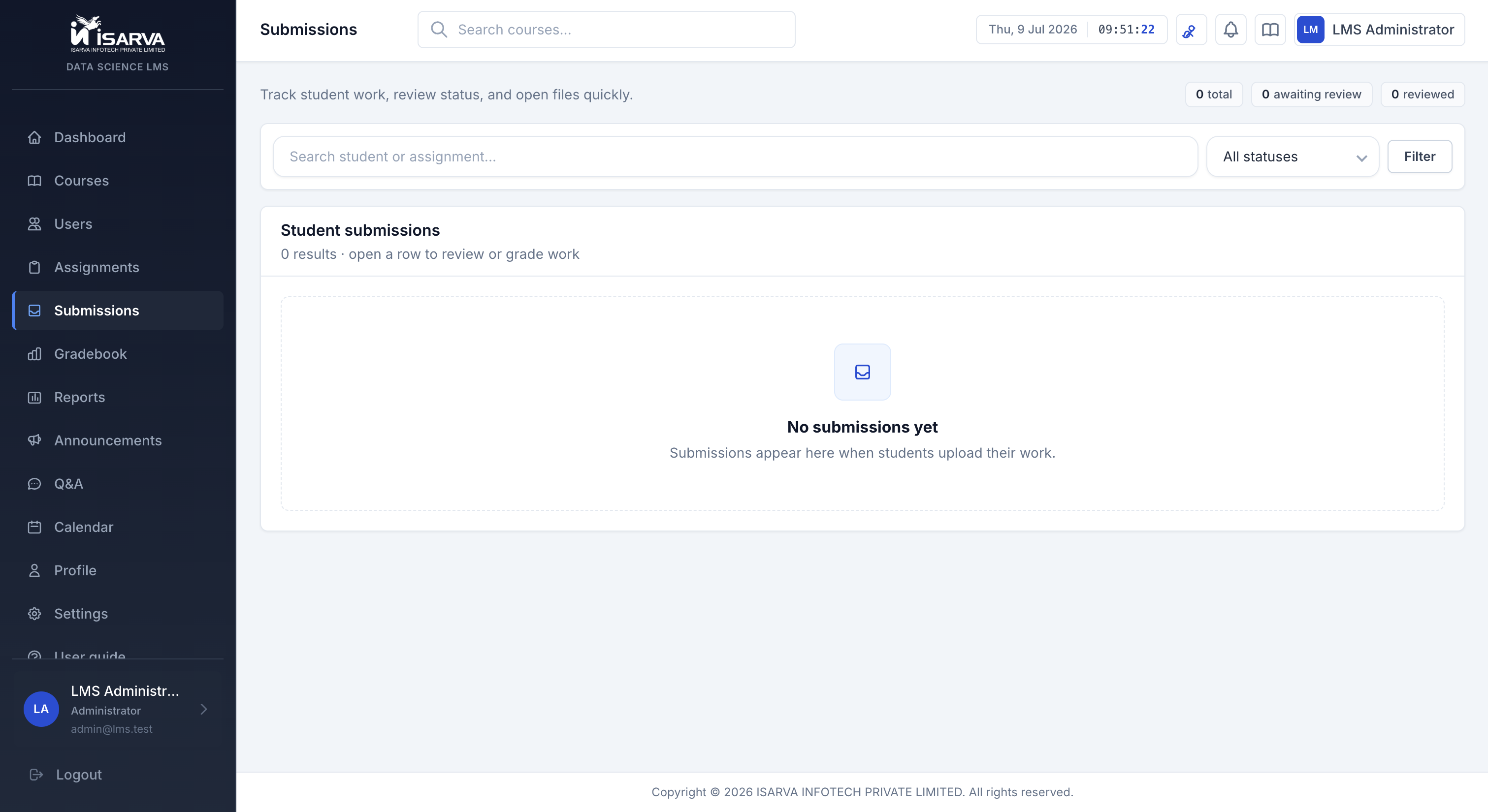This screenshot has width=1488, height=812.
Task: Open Calendar from sidebar
Action: click(118, 527)
